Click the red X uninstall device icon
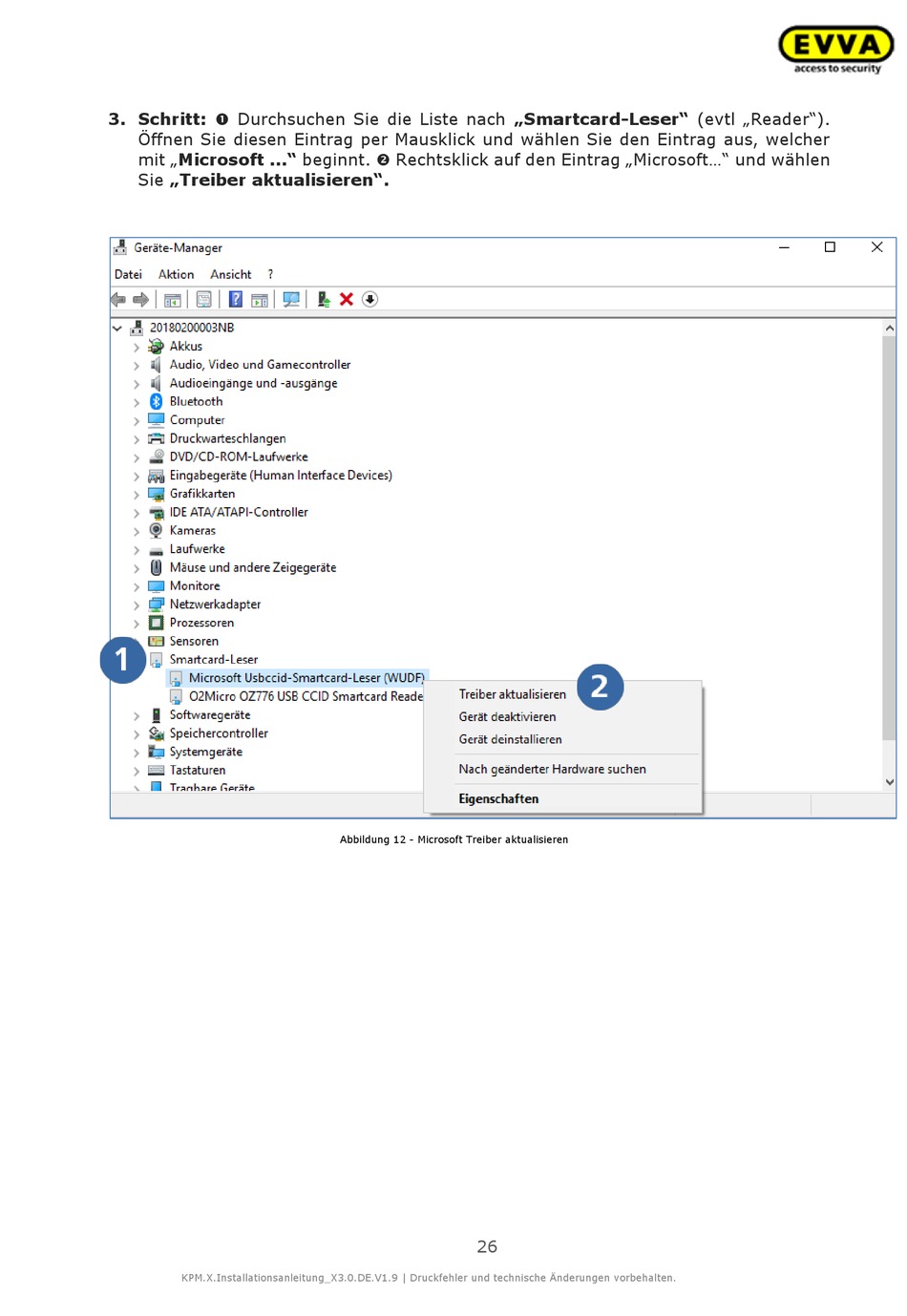The width and height of the screenshot is (907, 1316). (347, 300)
